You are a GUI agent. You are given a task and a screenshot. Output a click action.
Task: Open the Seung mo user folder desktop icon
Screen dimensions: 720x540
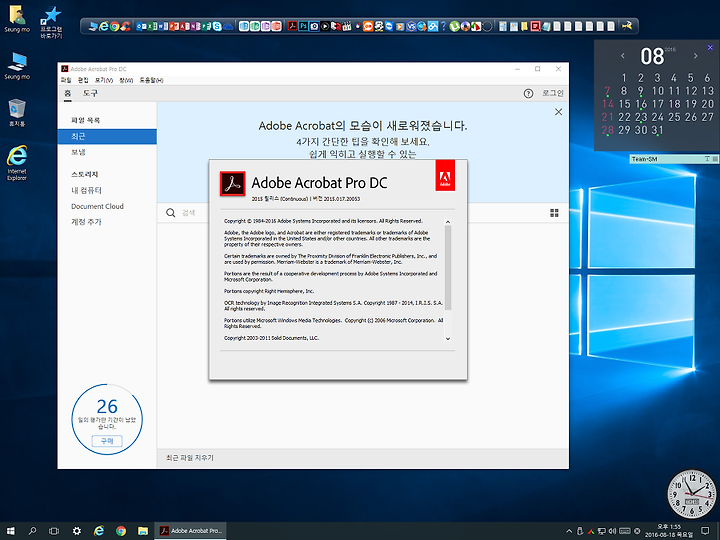17,19
